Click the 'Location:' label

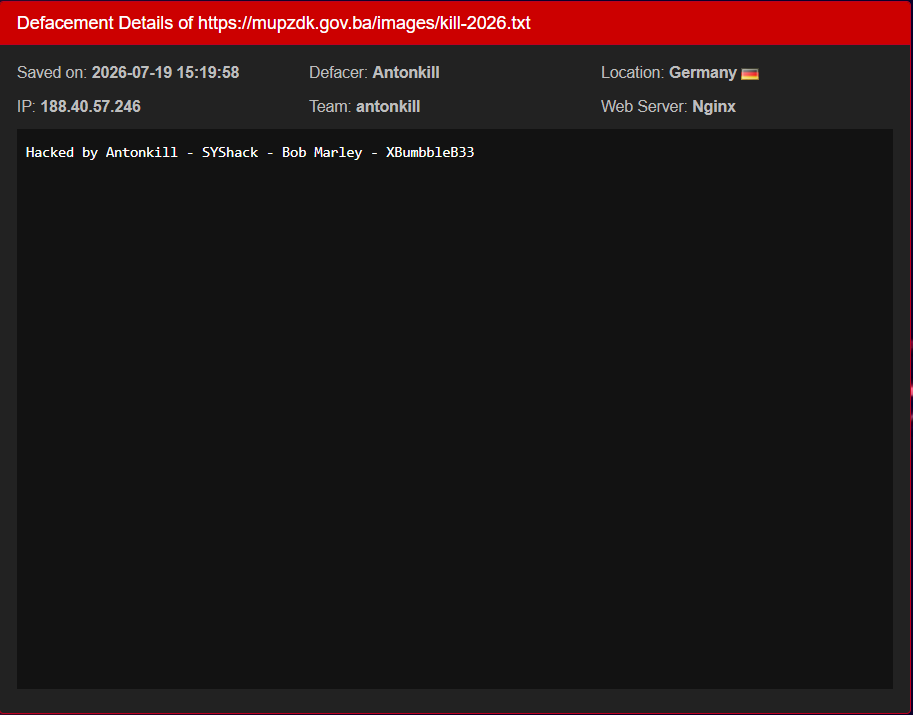coord(632,73)
